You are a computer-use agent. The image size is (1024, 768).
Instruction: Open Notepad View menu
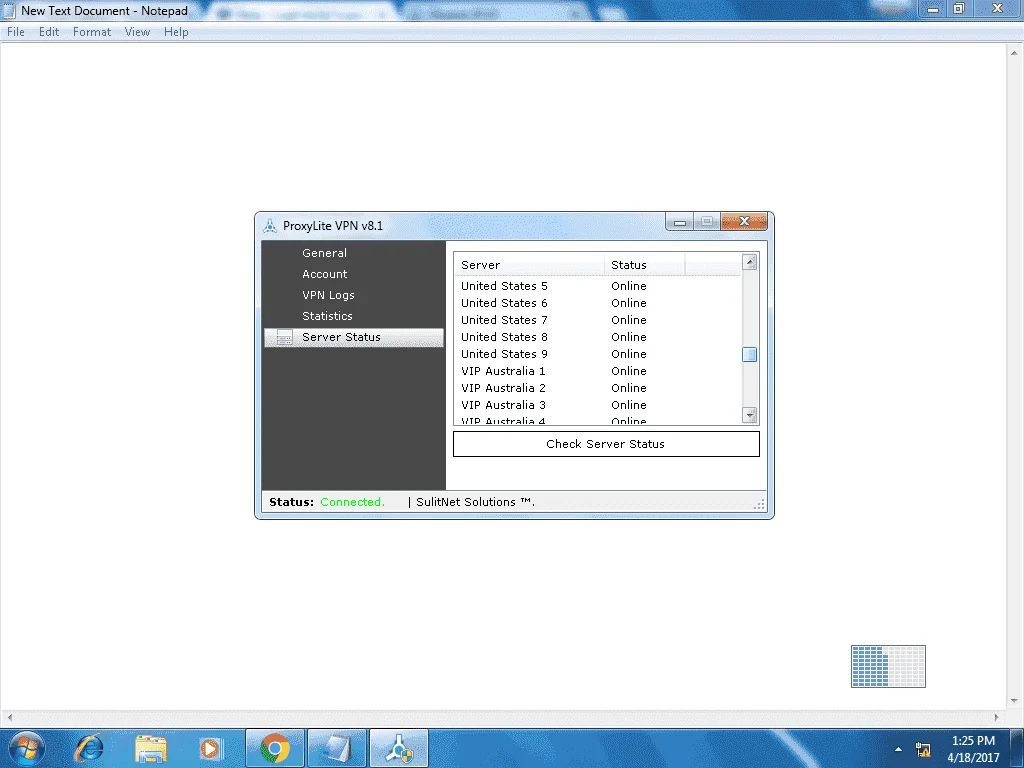coord(137,31)
